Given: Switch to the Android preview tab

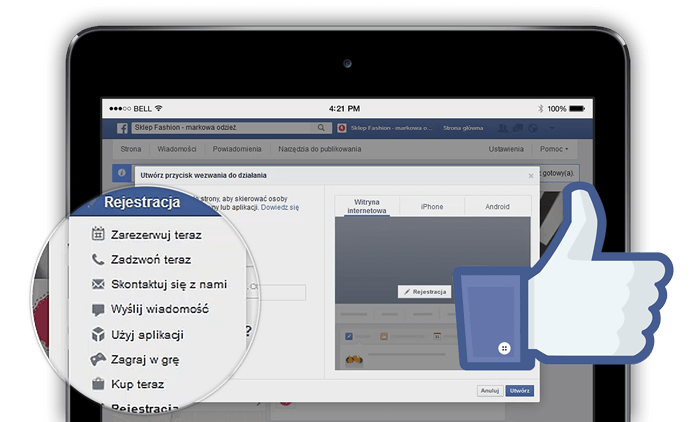Looking at the screenshot, I should [496, 206].
